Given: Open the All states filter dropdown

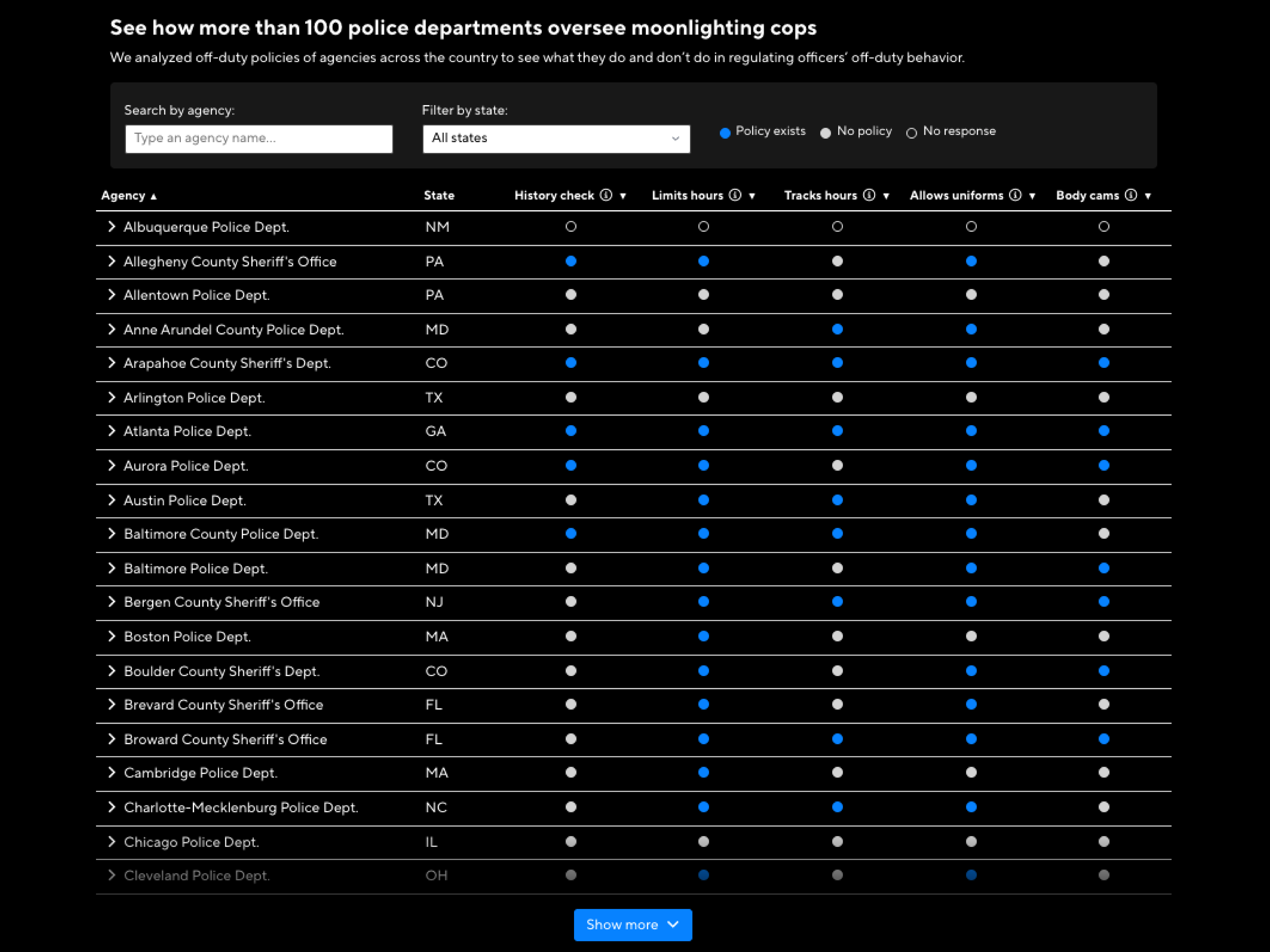Looking at the screenshot, I should [x=556, y=139].
